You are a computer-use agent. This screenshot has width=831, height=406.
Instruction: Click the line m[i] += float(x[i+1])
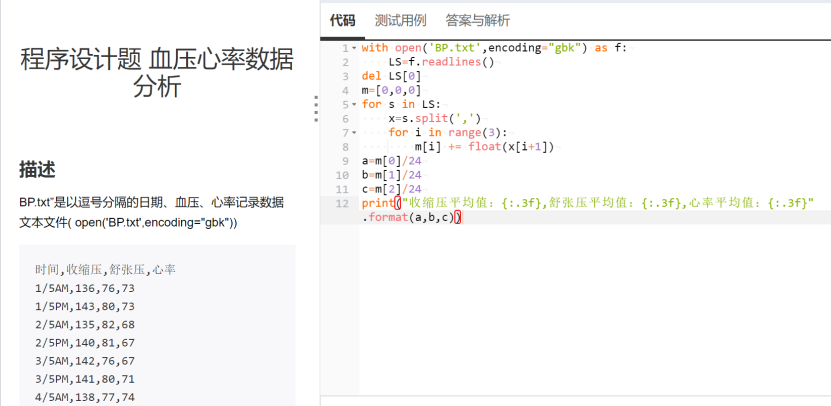pyautogui.click(x=484, y=147)
